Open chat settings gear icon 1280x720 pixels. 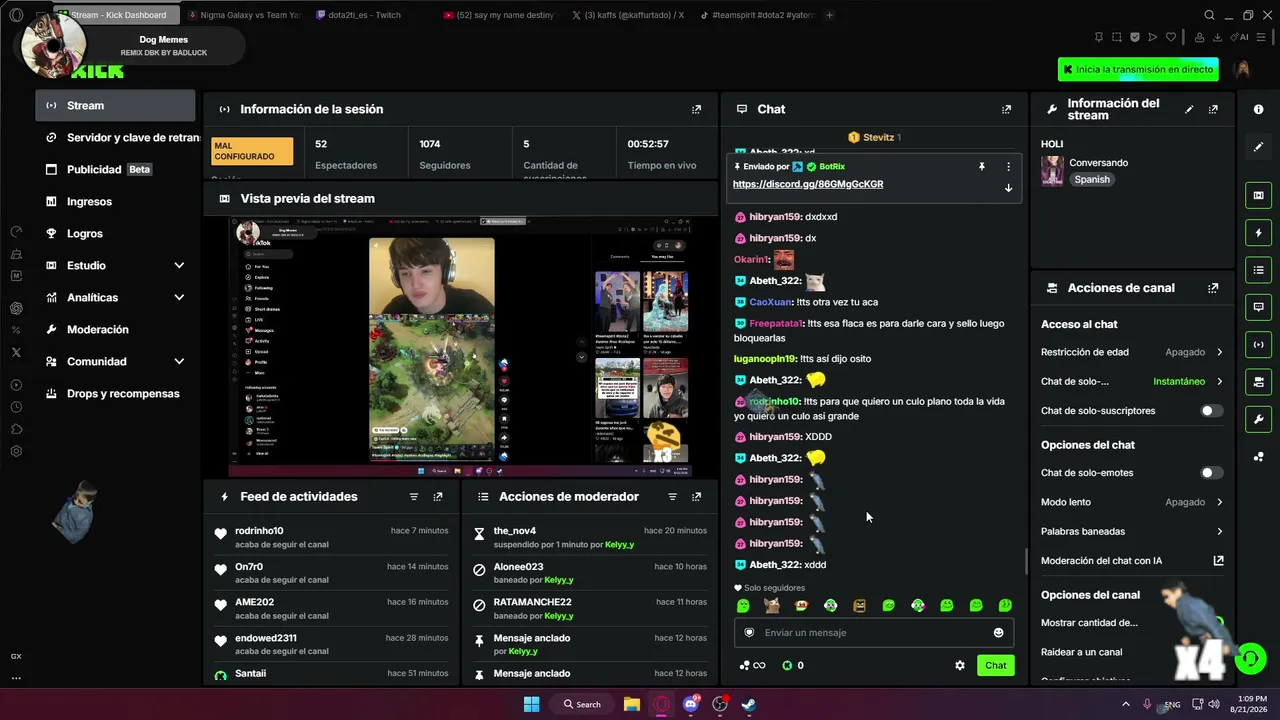960,665
